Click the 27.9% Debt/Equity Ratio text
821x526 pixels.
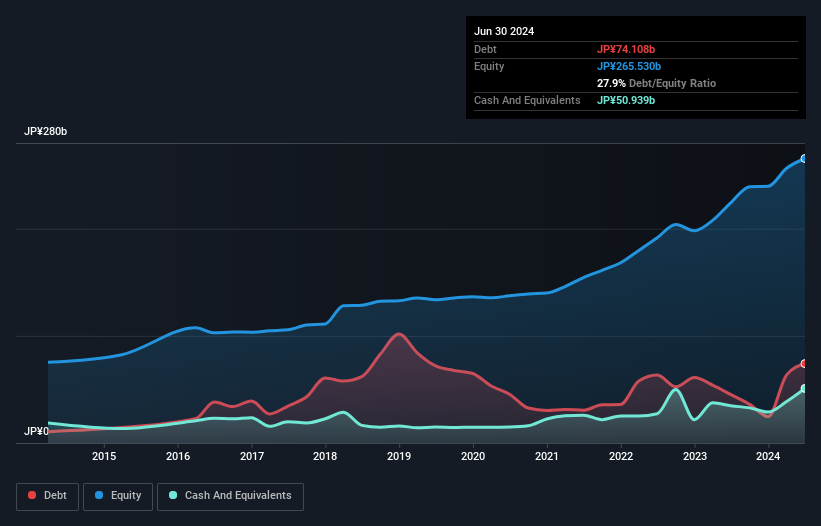(657, 83)
